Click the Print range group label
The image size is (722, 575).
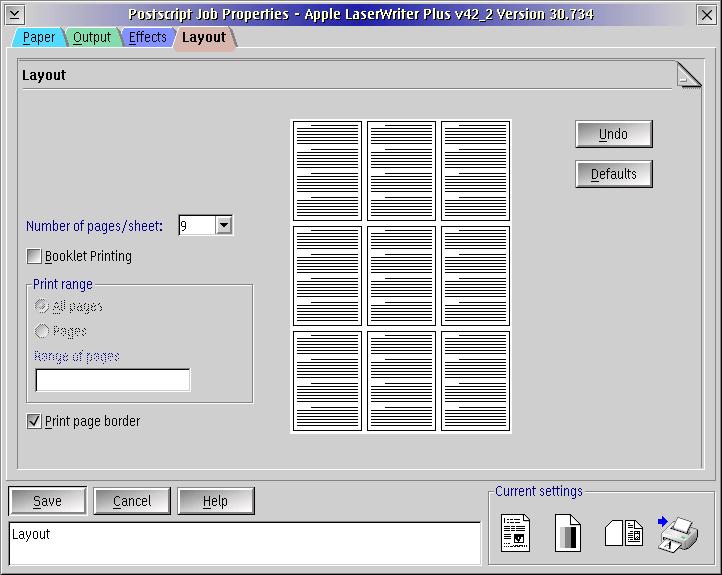pyautogui.click(x=63, y=284)
